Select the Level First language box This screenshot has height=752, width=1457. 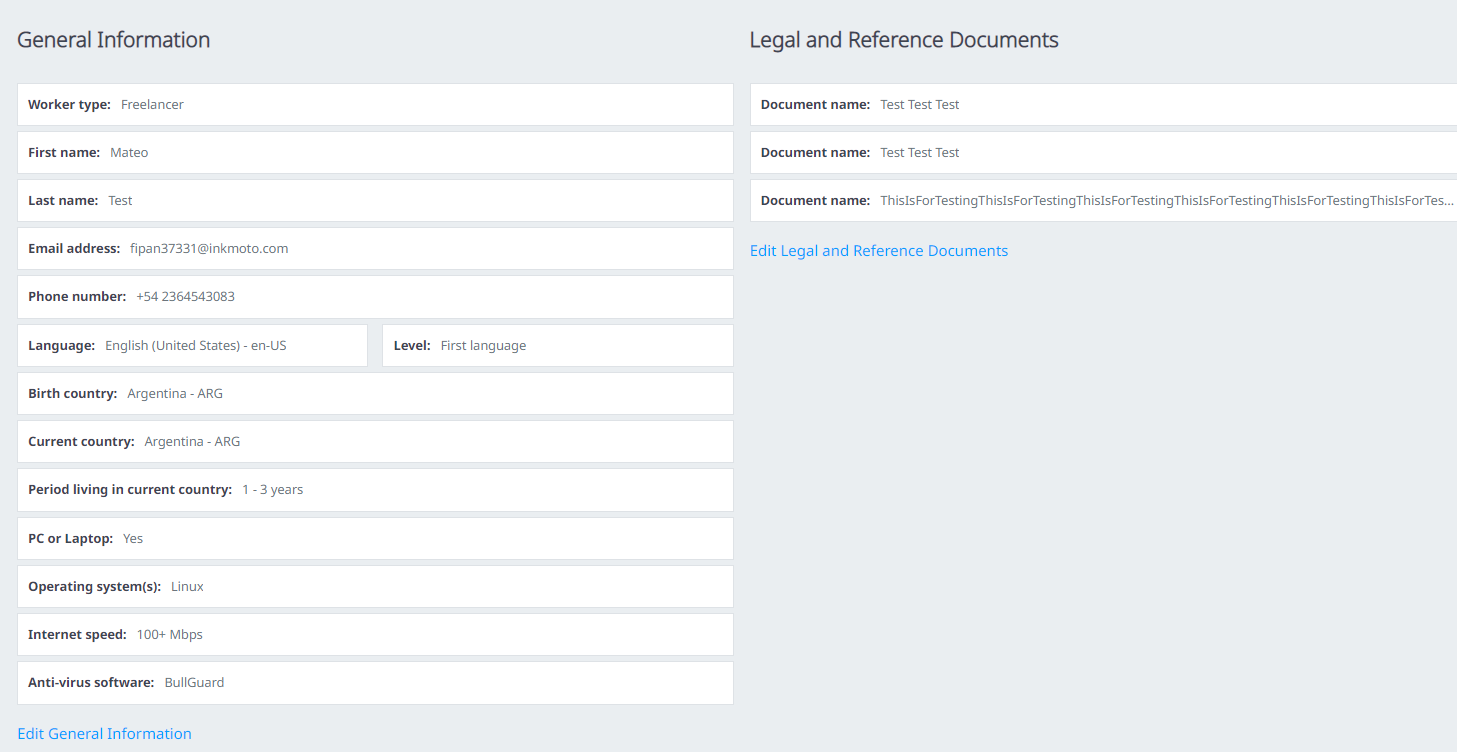(x=557, y=346)
